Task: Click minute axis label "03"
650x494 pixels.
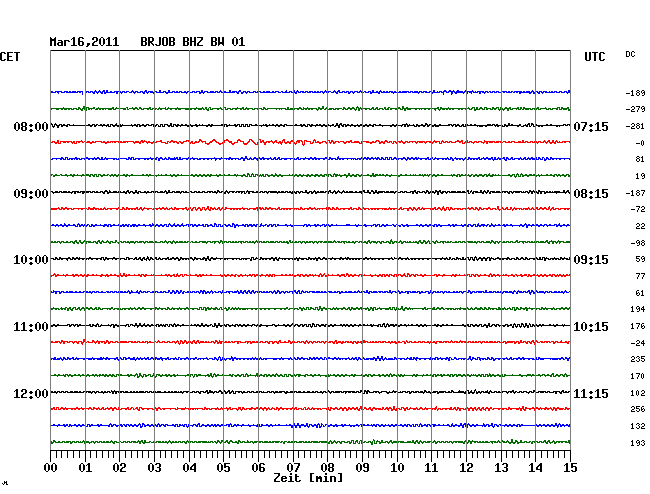Action: (155, 468)
